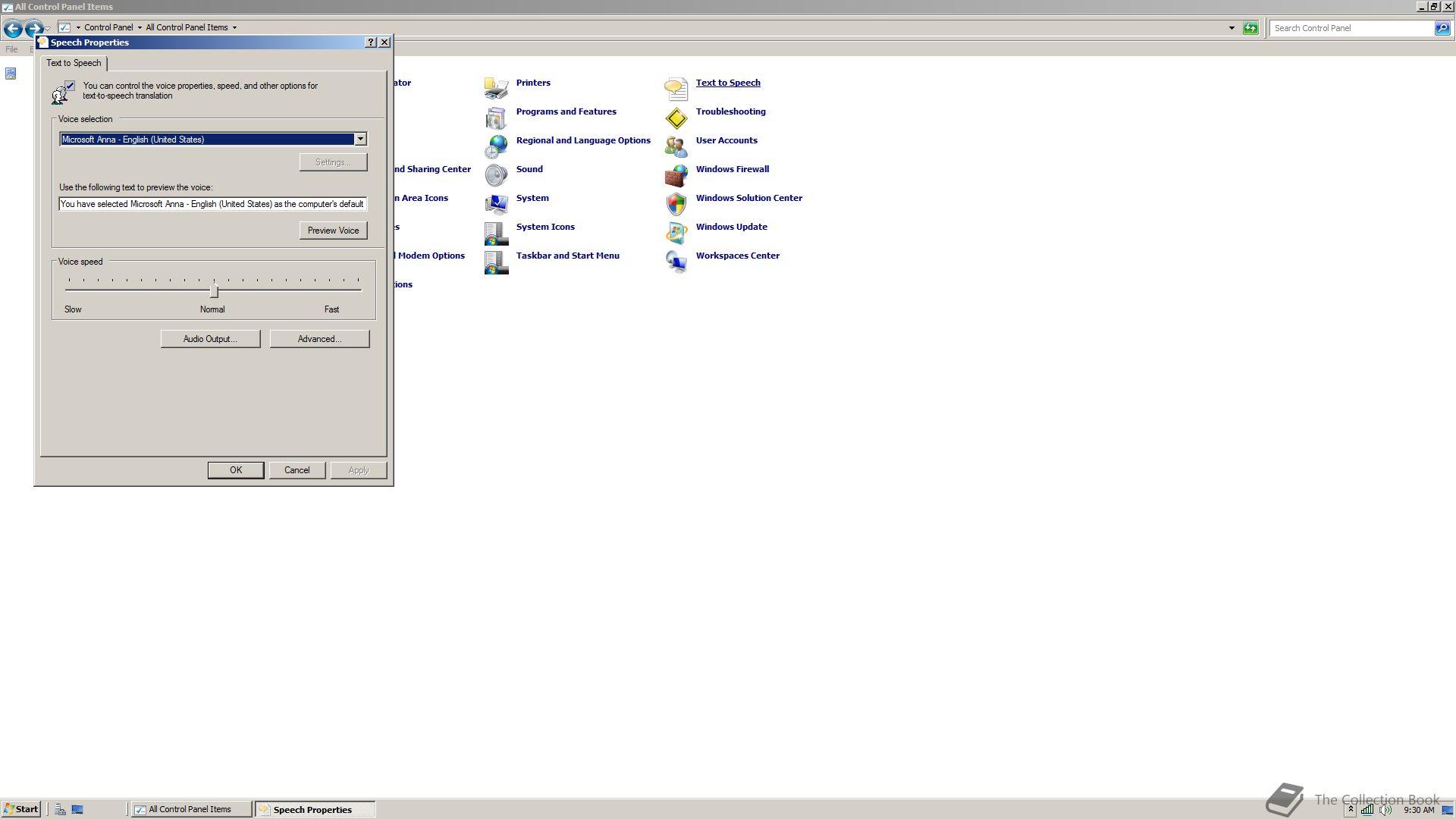Select the Text to Speech tab
The height and width of the screenshot is (819, 1456).
pyautogui.click(x=74, y=63)
